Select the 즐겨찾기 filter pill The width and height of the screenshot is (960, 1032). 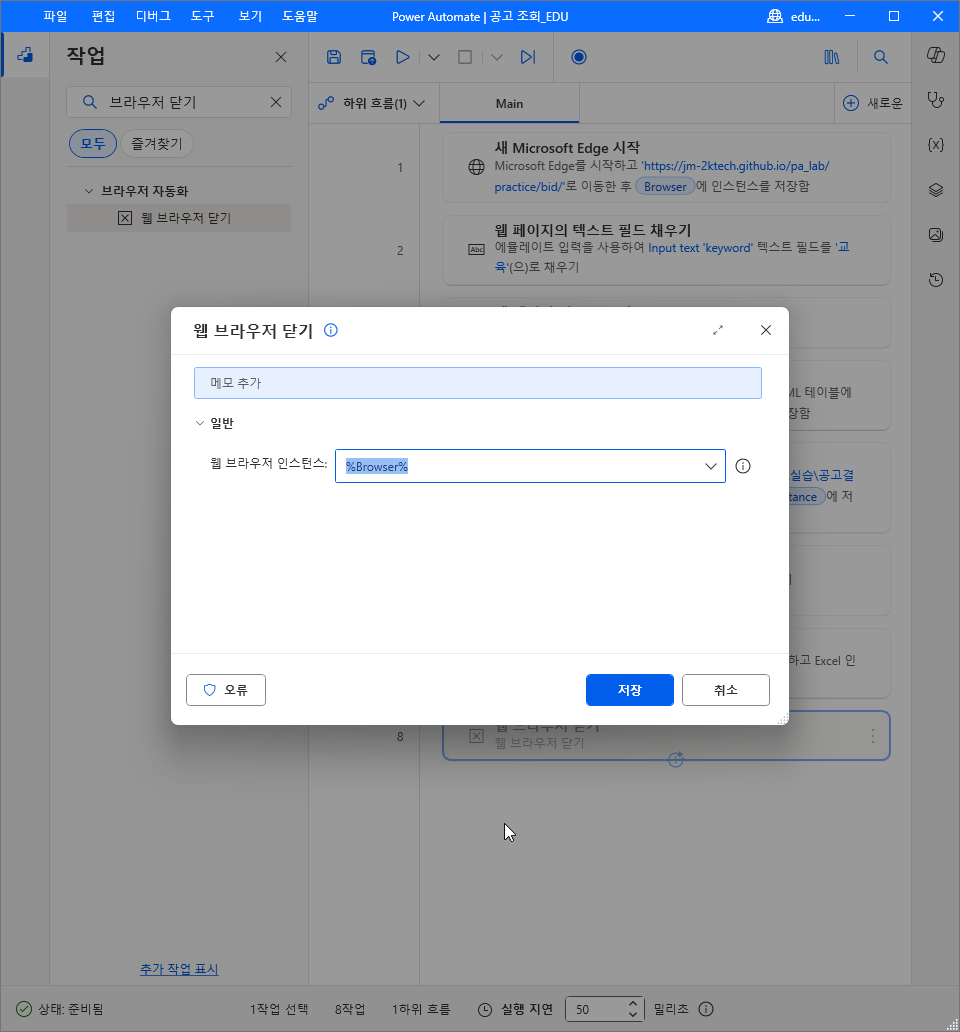click(157, 143)
